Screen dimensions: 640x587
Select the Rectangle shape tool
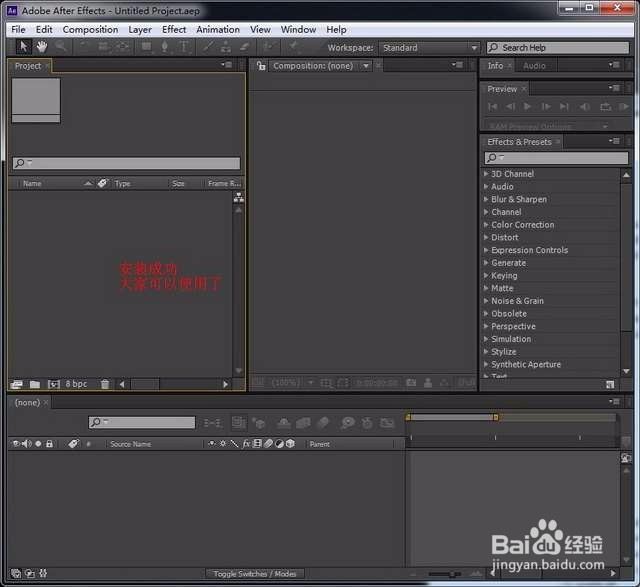[x=146, y=47]
